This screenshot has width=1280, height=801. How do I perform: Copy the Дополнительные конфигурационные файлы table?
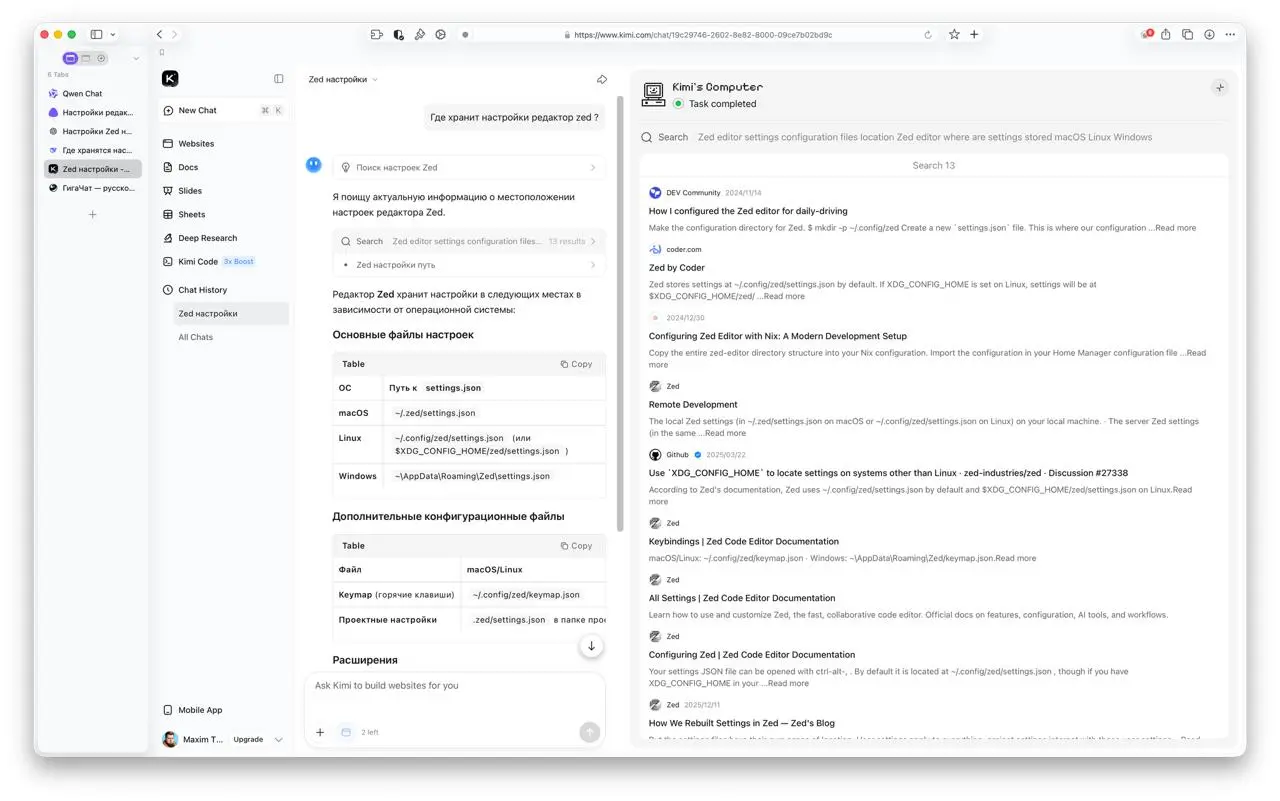(x=576, y=546)
